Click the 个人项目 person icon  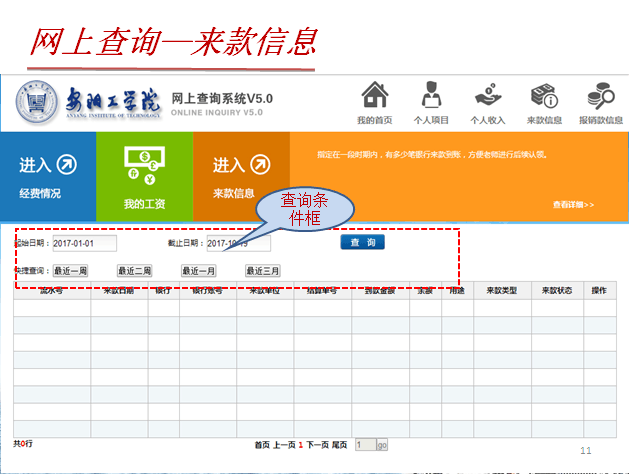[x=434, y=97]
